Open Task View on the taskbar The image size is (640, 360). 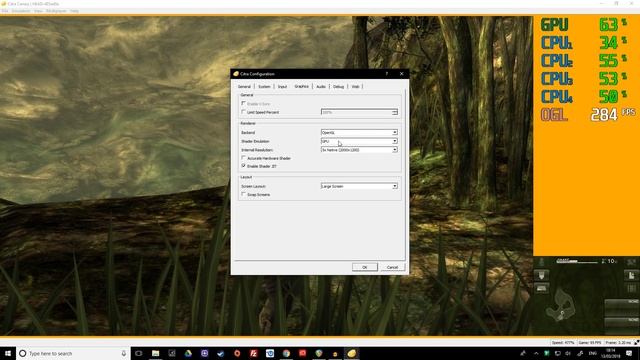click(x=139, y=353)
